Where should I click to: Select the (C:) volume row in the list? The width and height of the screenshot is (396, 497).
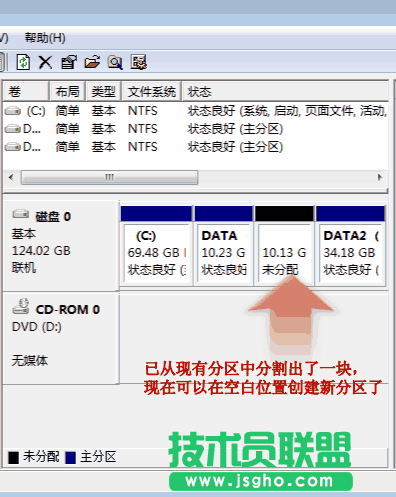[196, 111]
